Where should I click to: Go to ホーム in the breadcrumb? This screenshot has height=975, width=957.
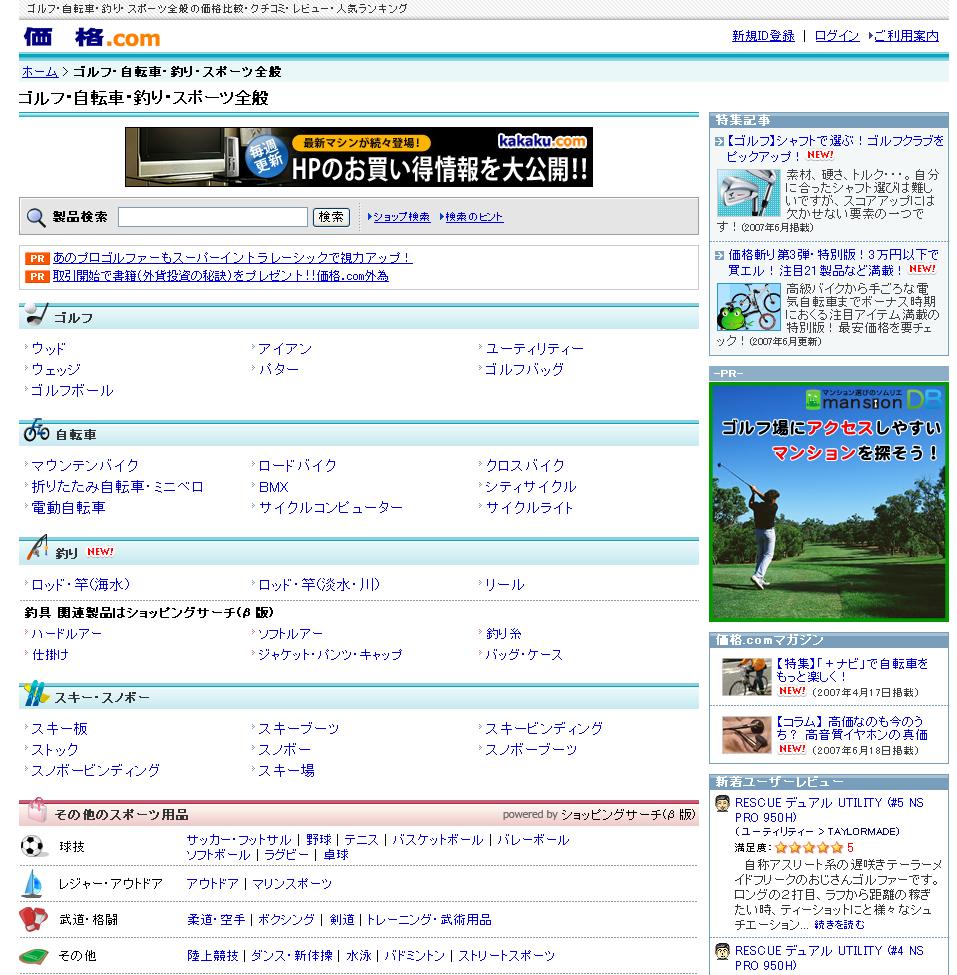click(40, 72)
